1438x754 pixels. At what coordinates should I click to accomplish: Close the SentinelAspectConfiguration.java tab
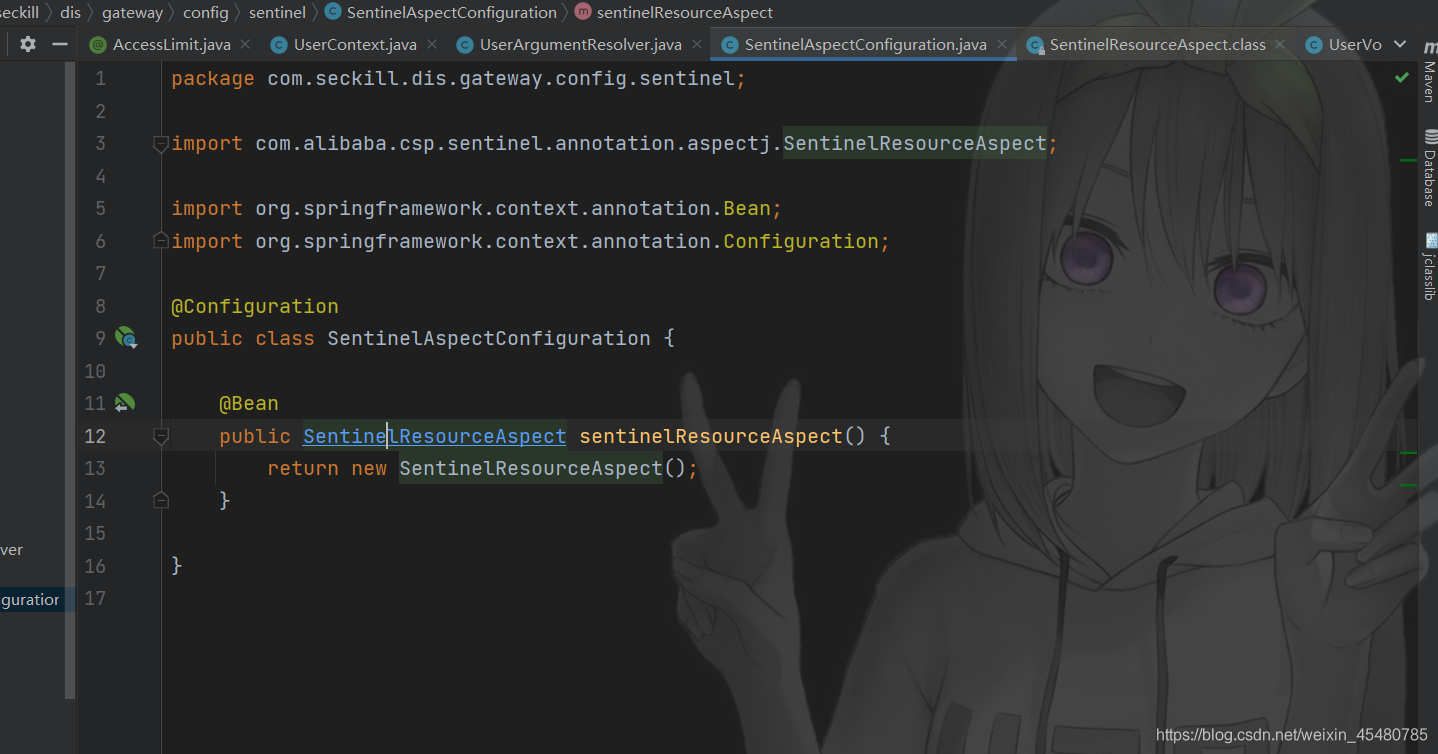click(x=1002, y=45)
